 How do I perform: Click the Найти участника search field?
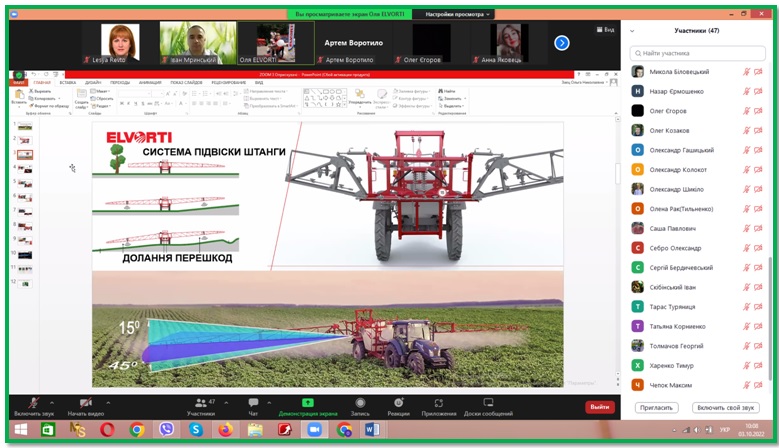pyautogui.click(x=698, y=53)
